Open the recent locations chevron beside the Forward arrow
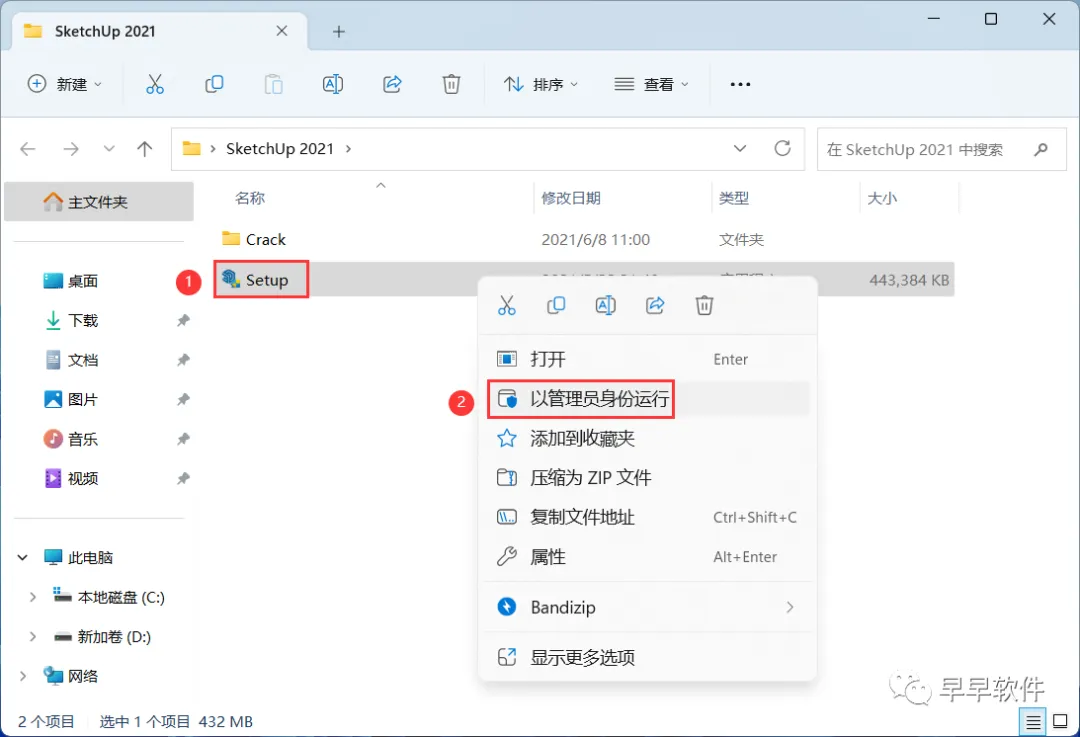 pos(109,149)
